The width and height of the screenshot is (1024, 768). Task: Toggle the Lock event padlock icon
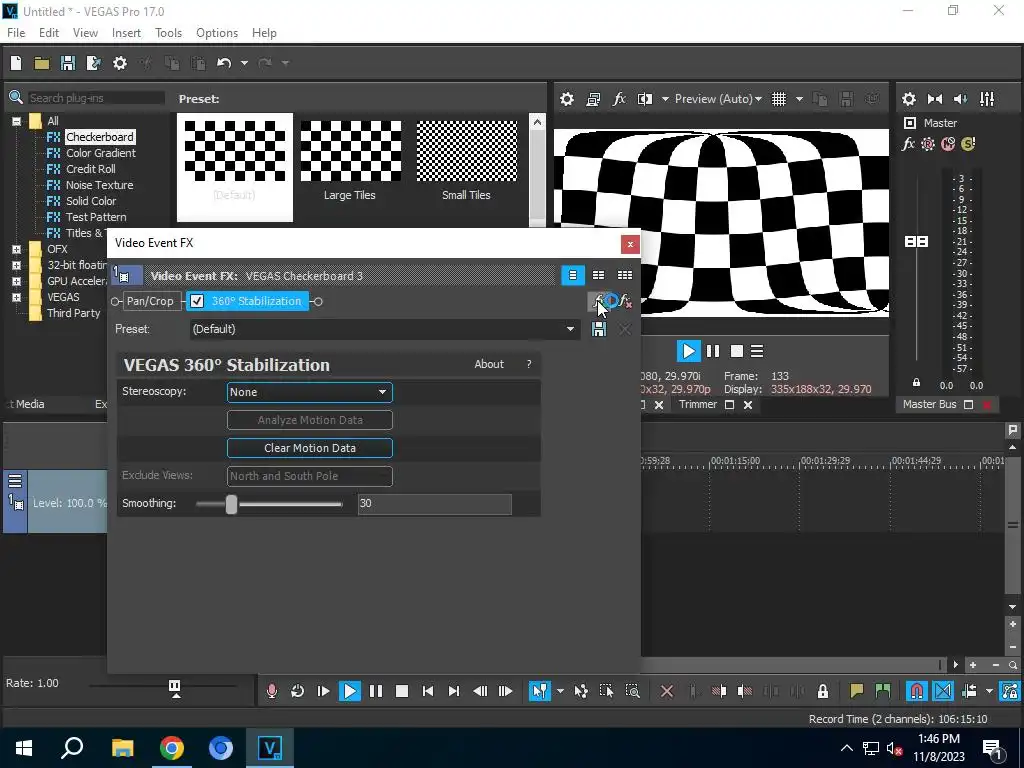pyautogui.click(x=823, y=691)
